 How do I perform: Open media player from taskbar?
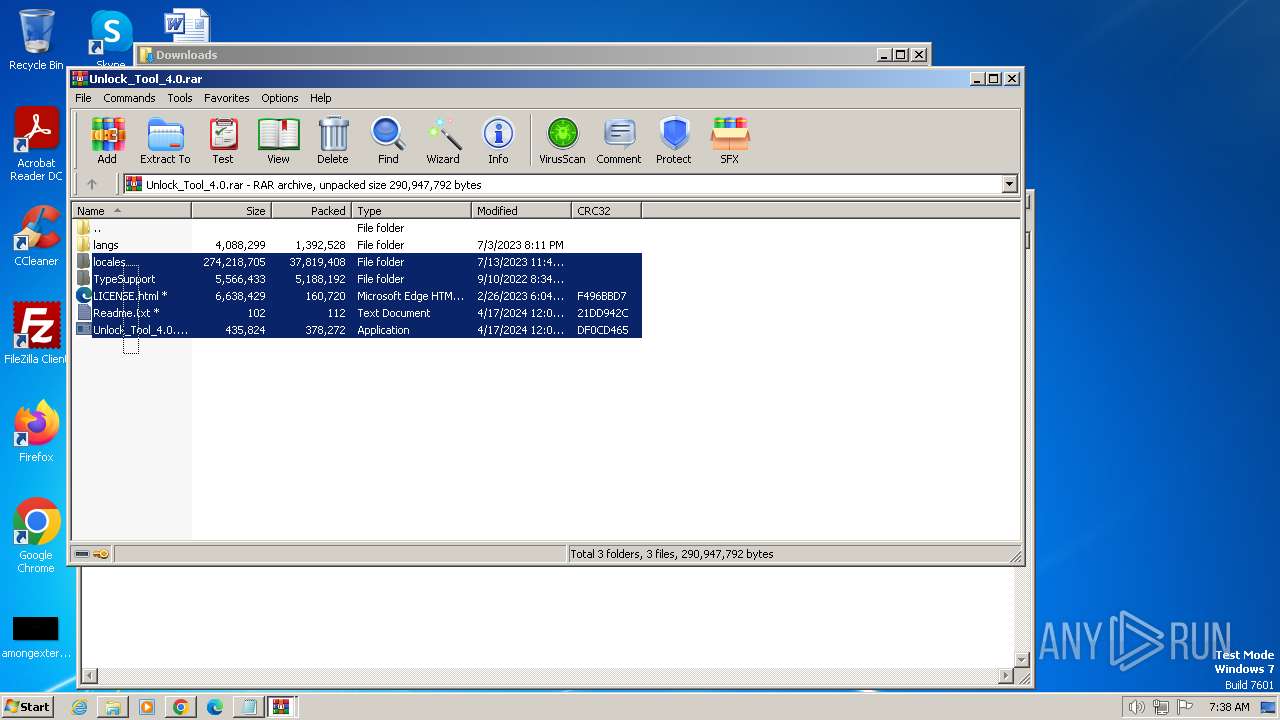(147, 707)
